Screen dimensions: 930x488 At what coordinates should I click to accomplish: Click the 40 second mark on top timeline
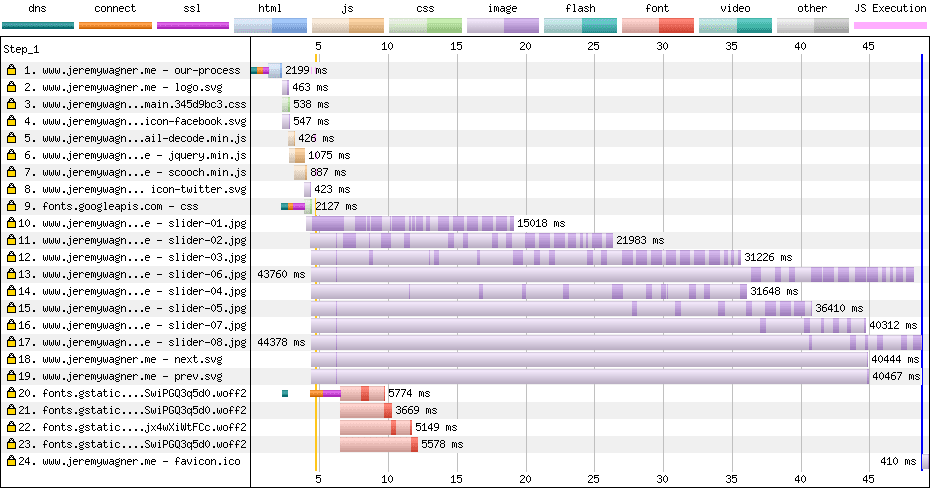799,46
